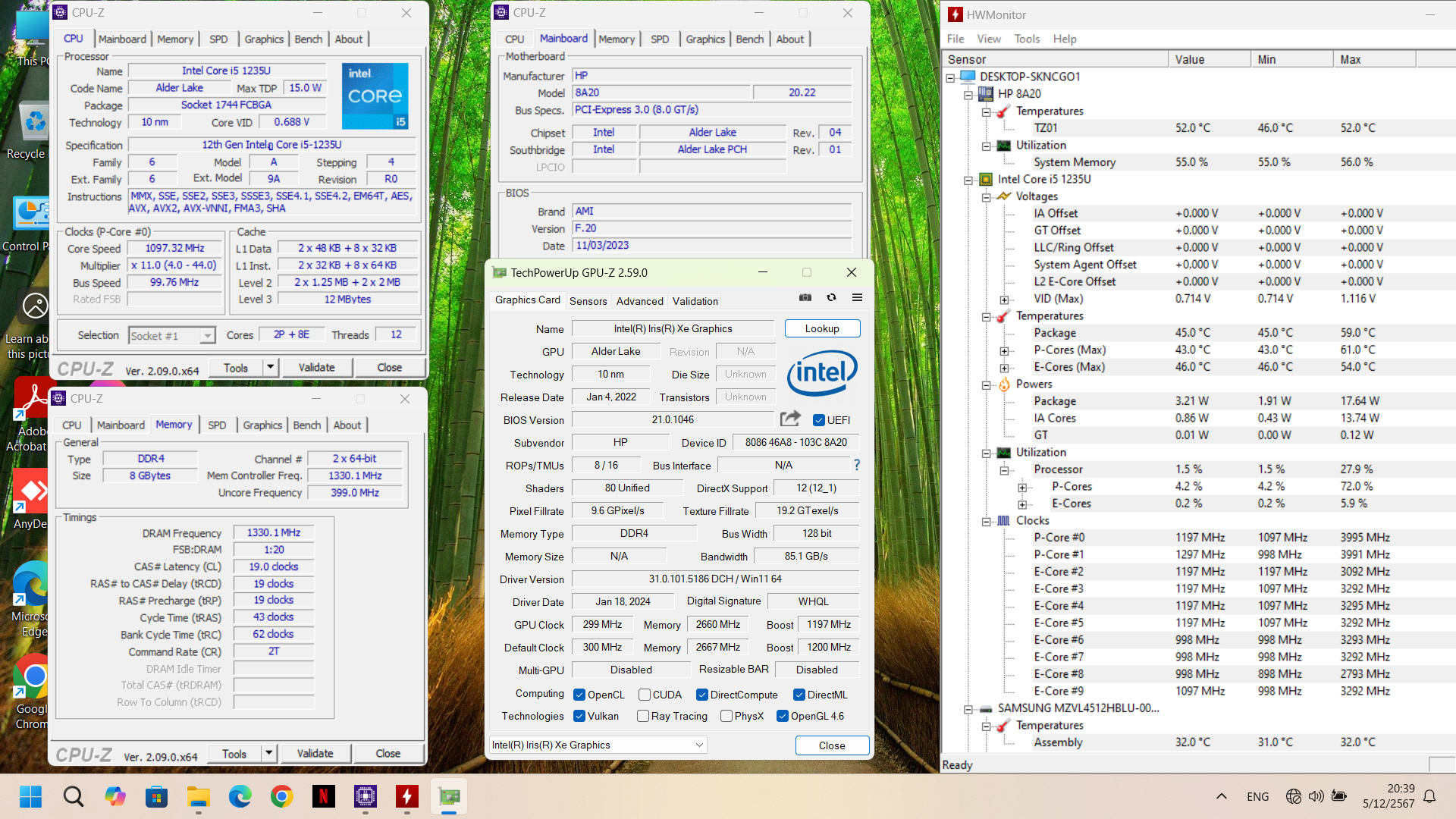Click the GPU-Z refresh icon
Image resolution: width=1456 pixels, height=819 pixels.
[831, 298]
